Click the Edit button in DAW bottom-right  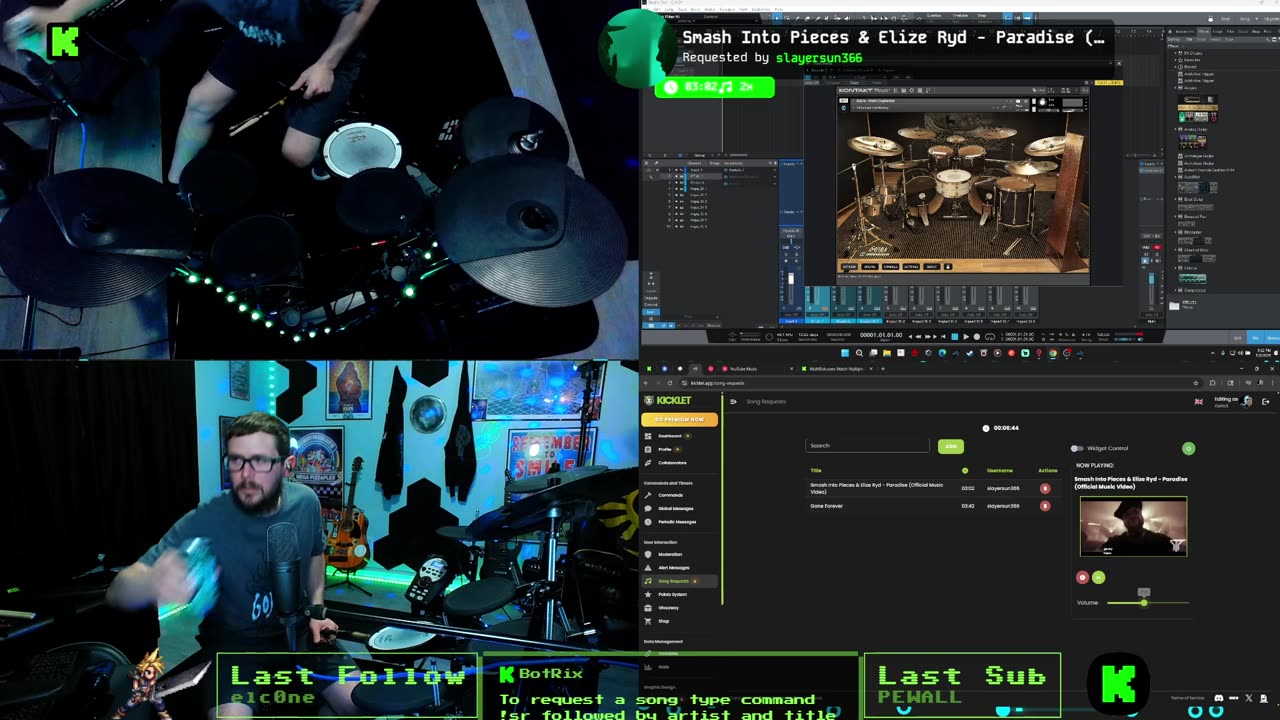[1239, 338]
